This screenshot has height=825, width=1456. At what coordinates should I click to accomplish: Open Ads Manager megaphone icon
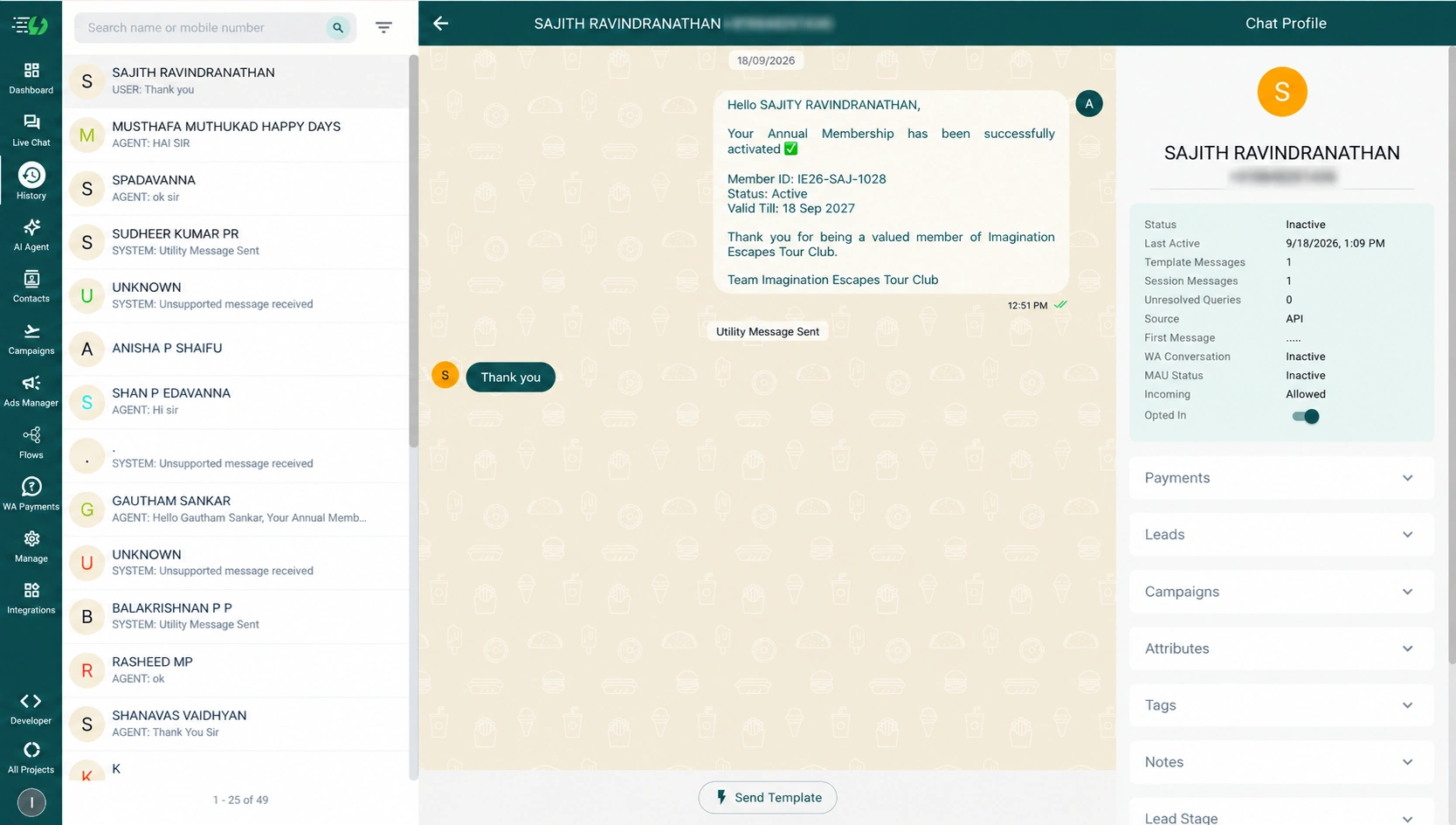click(31, 390)
